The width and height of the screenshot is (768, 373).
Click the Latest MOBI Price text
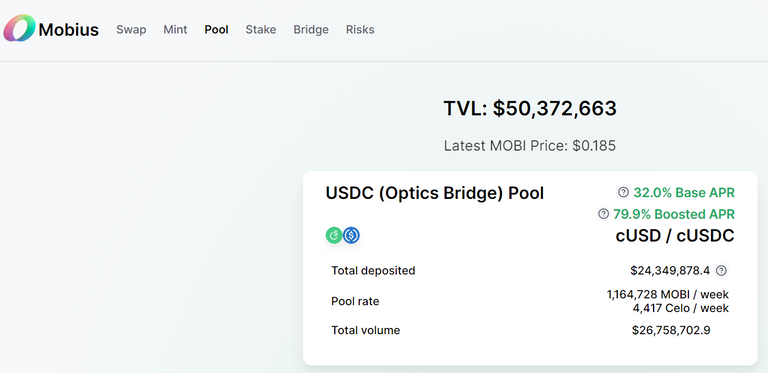[530, 146]
